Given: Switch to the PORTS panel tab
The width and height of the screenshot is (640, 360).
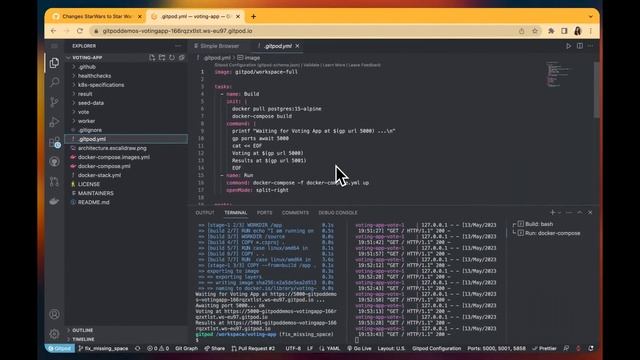Looking at the screenshot, I should pyautogui.click(x=264, y=213).
